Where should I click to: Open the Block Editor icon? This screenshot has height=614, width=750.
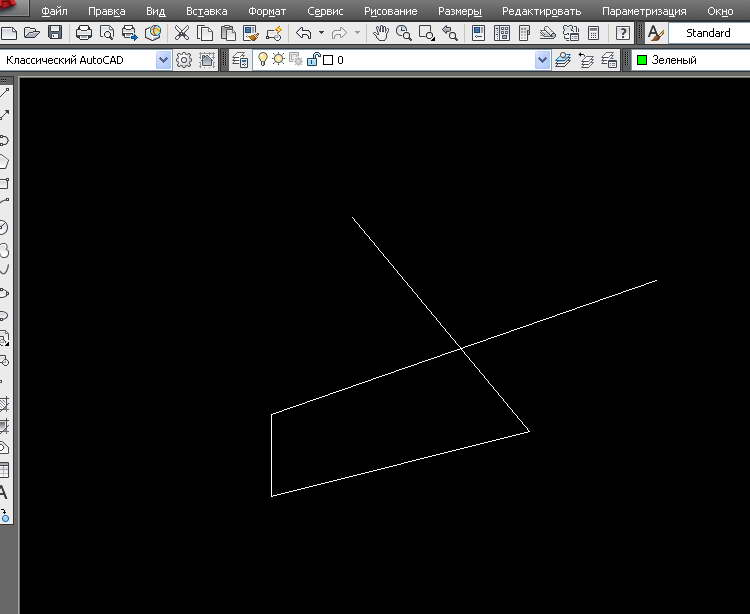click(x=275, y=33)
